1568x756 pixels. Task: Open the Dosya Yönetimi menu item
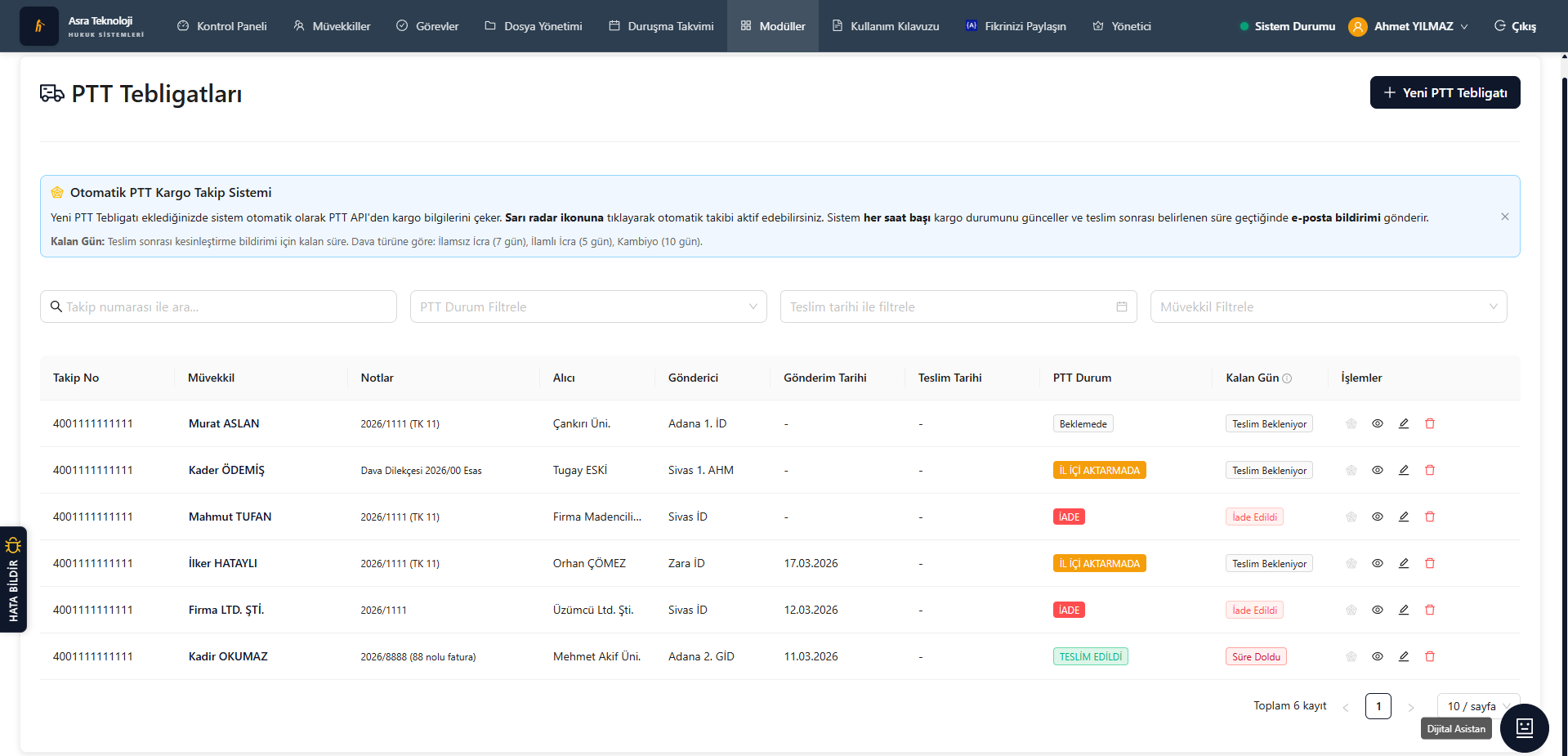click(534, 26)
